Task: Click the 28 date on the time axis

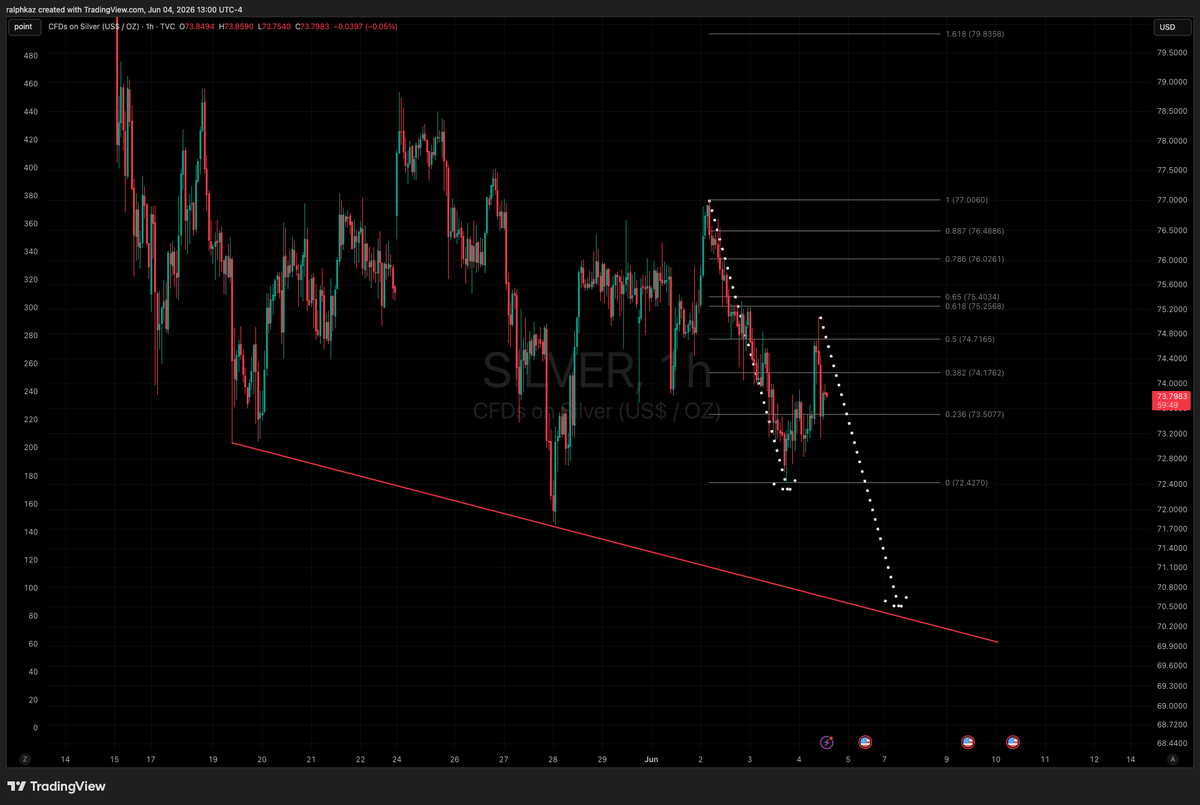Action: click(553, 760)
